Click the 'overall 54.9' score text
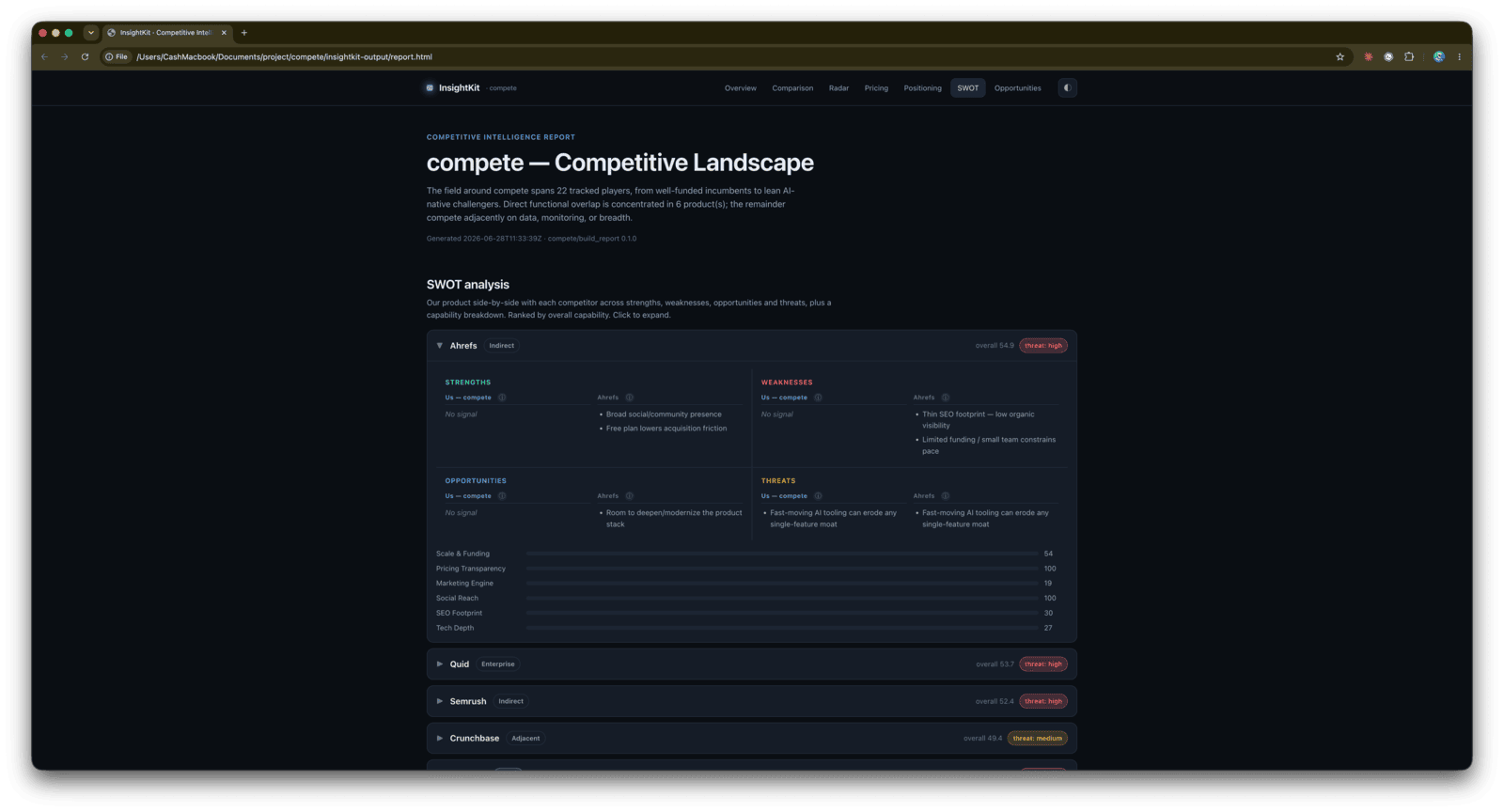Image resolution: width=1504 pixels, height=812 pixels. [x=995, y=346]
